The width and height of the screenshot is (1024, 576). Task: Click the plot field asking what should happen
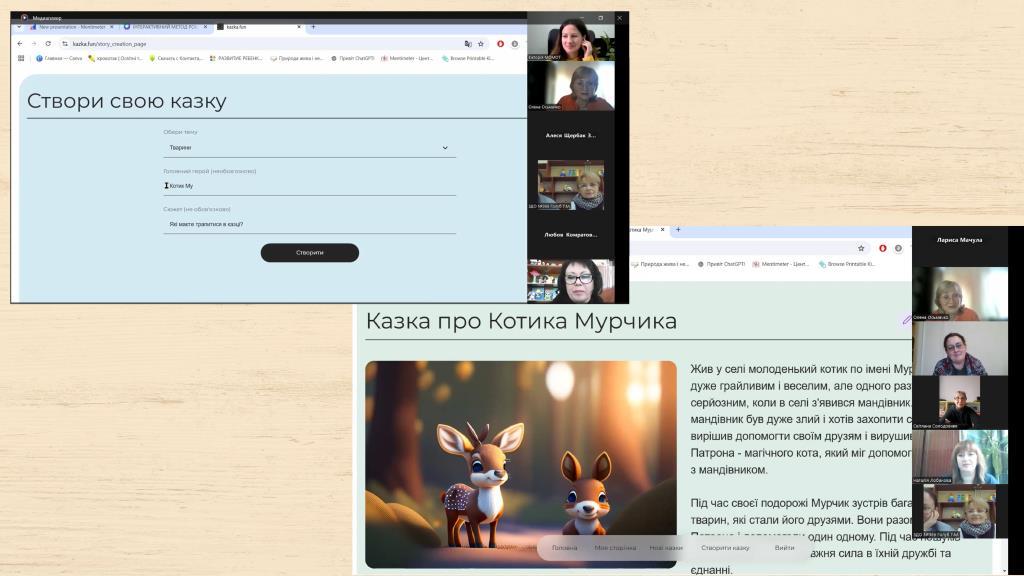310,224
